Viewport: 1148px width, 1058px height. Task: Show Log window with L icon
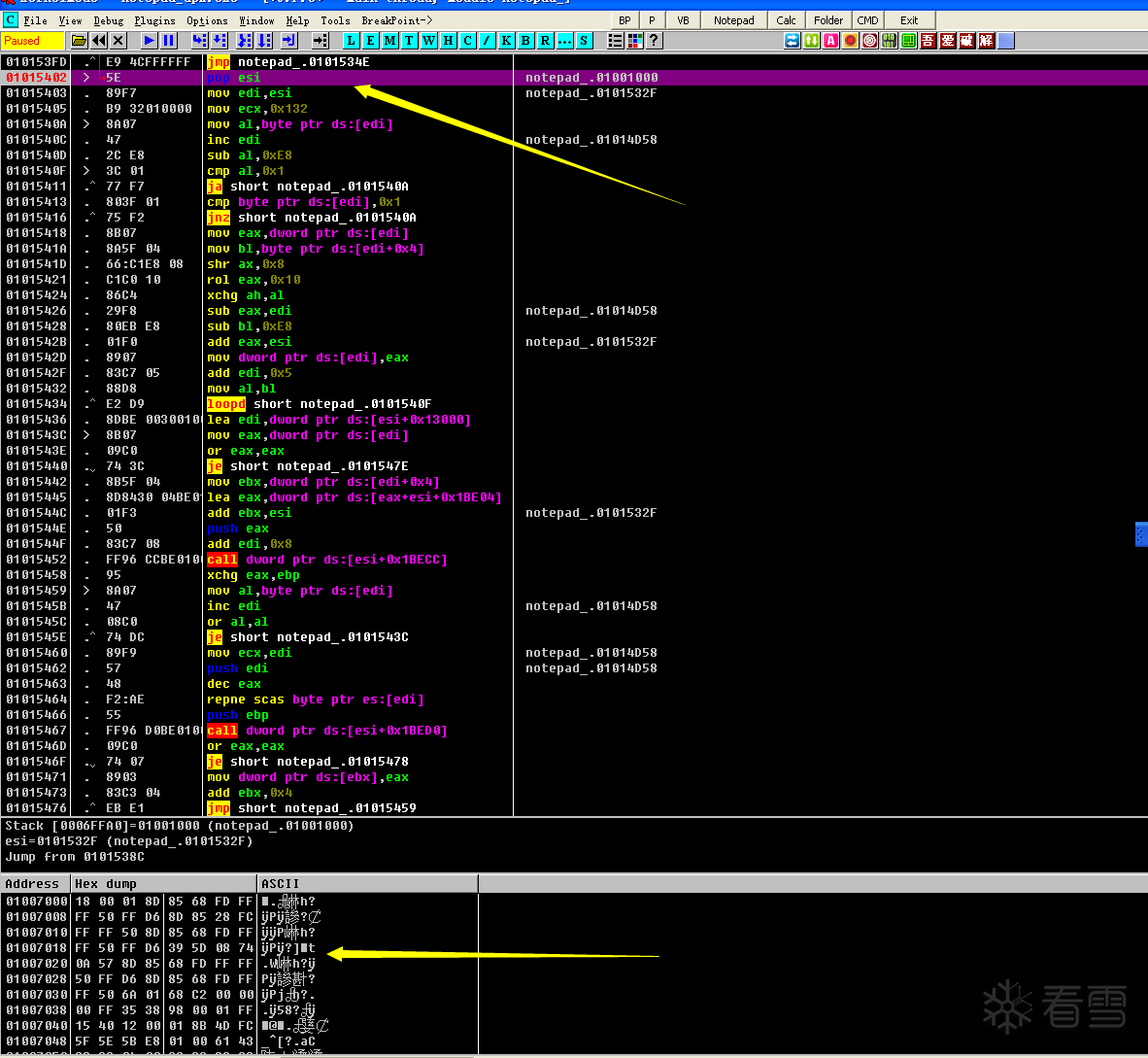pos(352,41)
